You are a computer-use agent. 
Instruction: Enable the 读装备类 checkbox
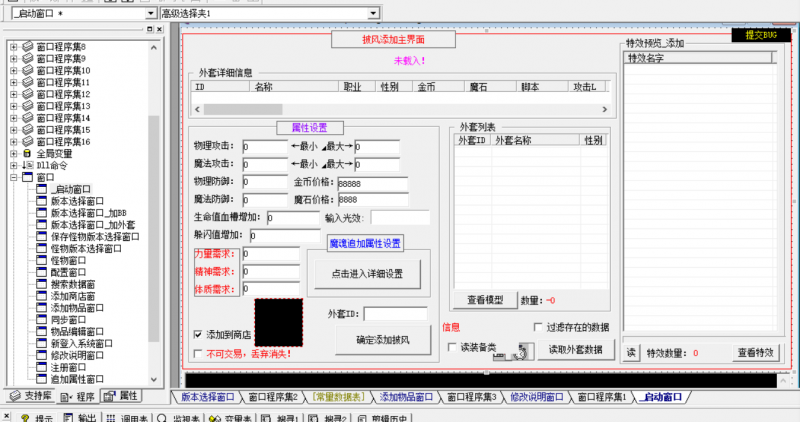[x=452, y=347]
